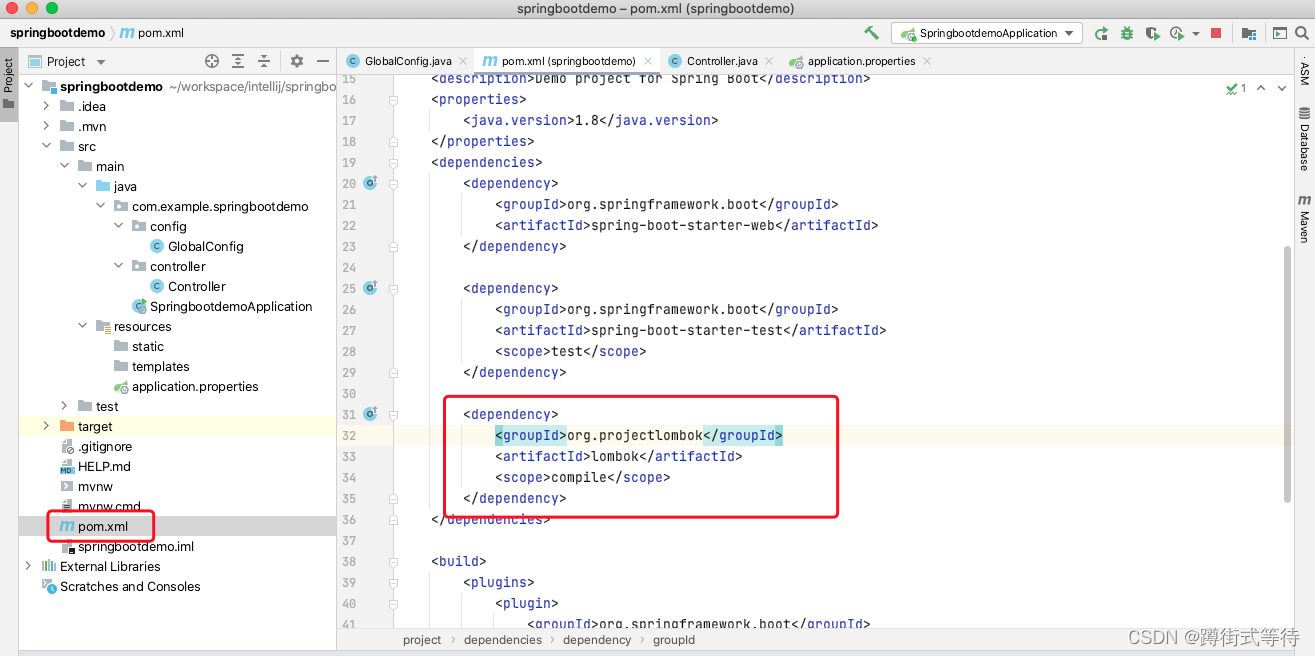Close the GlobalConfig.java tab

pos(463,61)
